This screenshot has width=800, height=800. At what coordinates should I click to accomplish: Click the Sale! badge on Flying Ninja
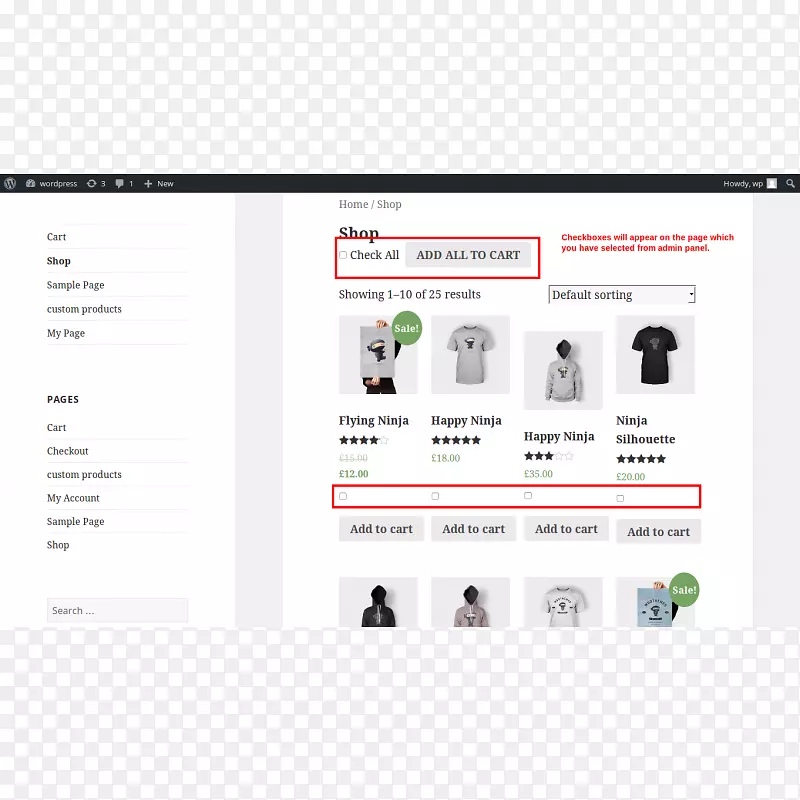(406, 328)
